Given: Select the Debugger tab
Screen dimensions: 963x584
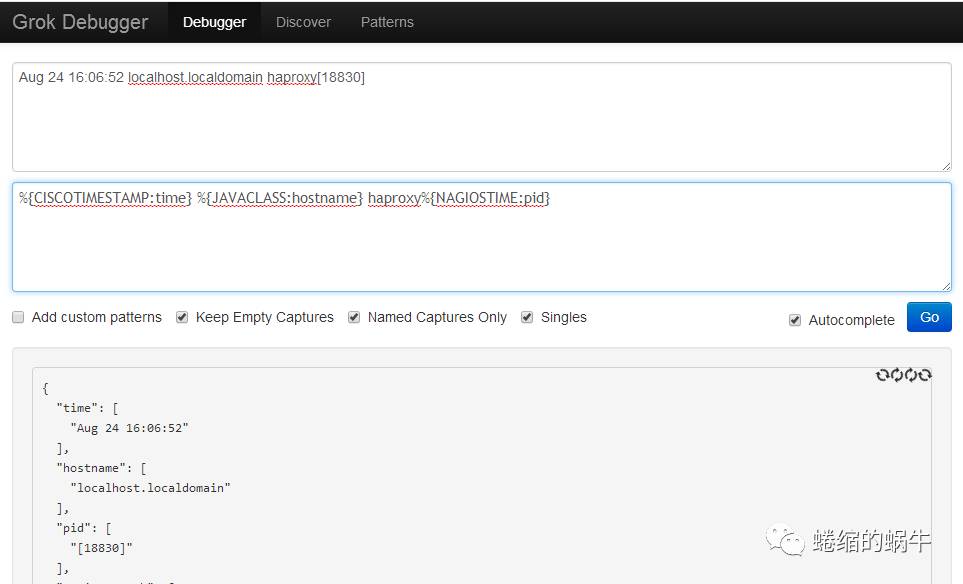Looking at the screenshot, I should (x=214, y=22).
